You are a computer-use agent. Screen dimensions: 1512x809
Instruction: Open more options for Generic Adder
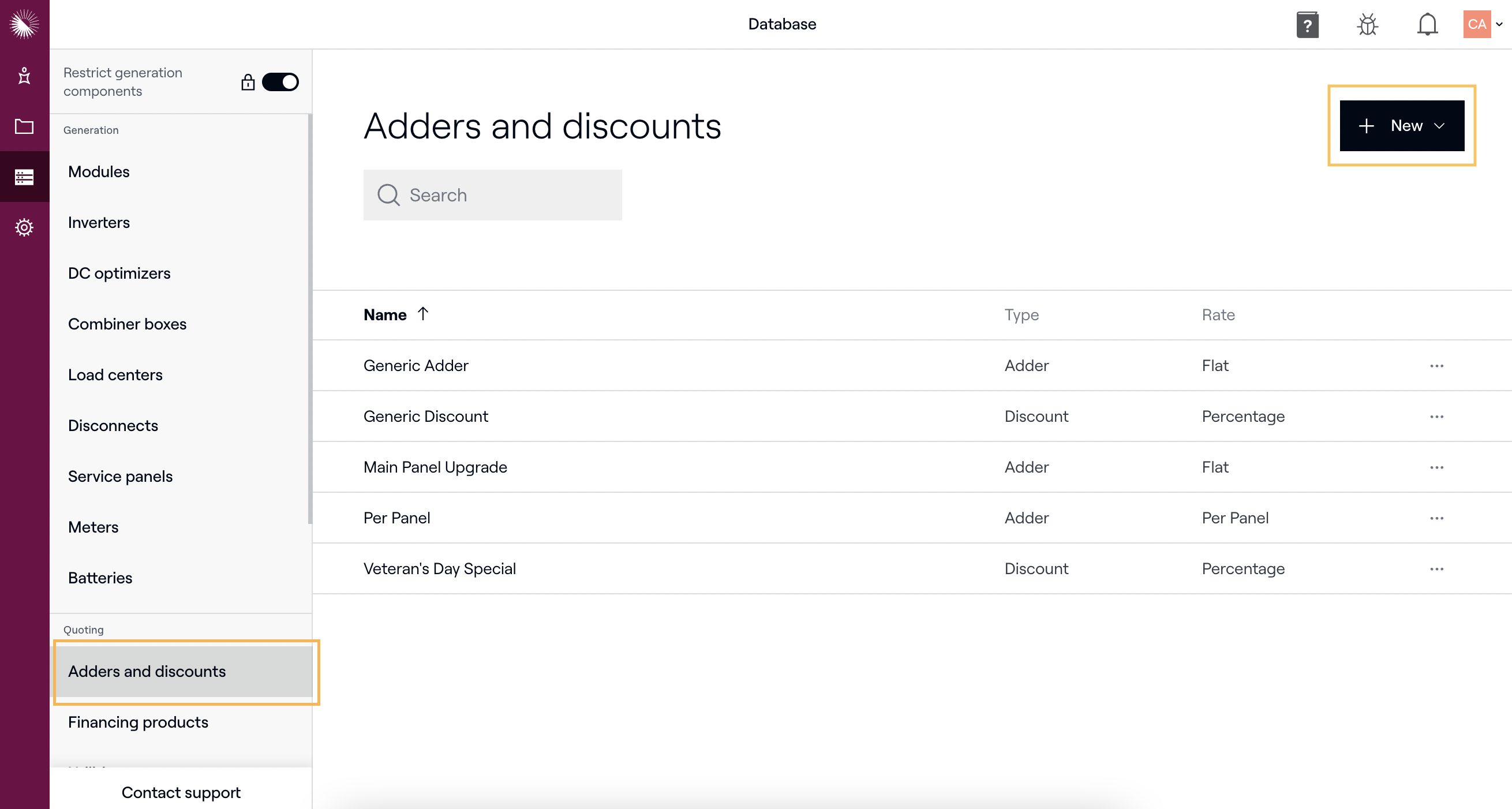[1436, 366]
